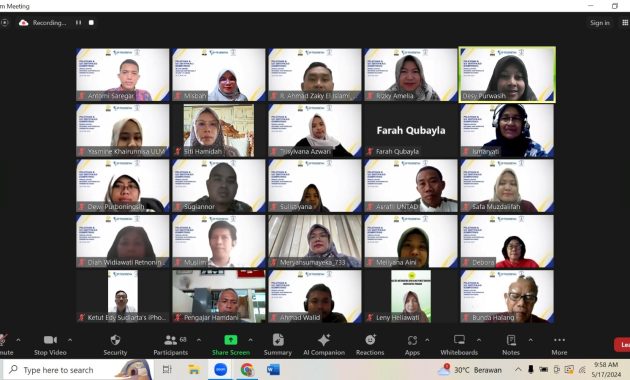Open the meeting Summary icon
The height and width of the screenshot is (380, 630).
tap(278, 340)
